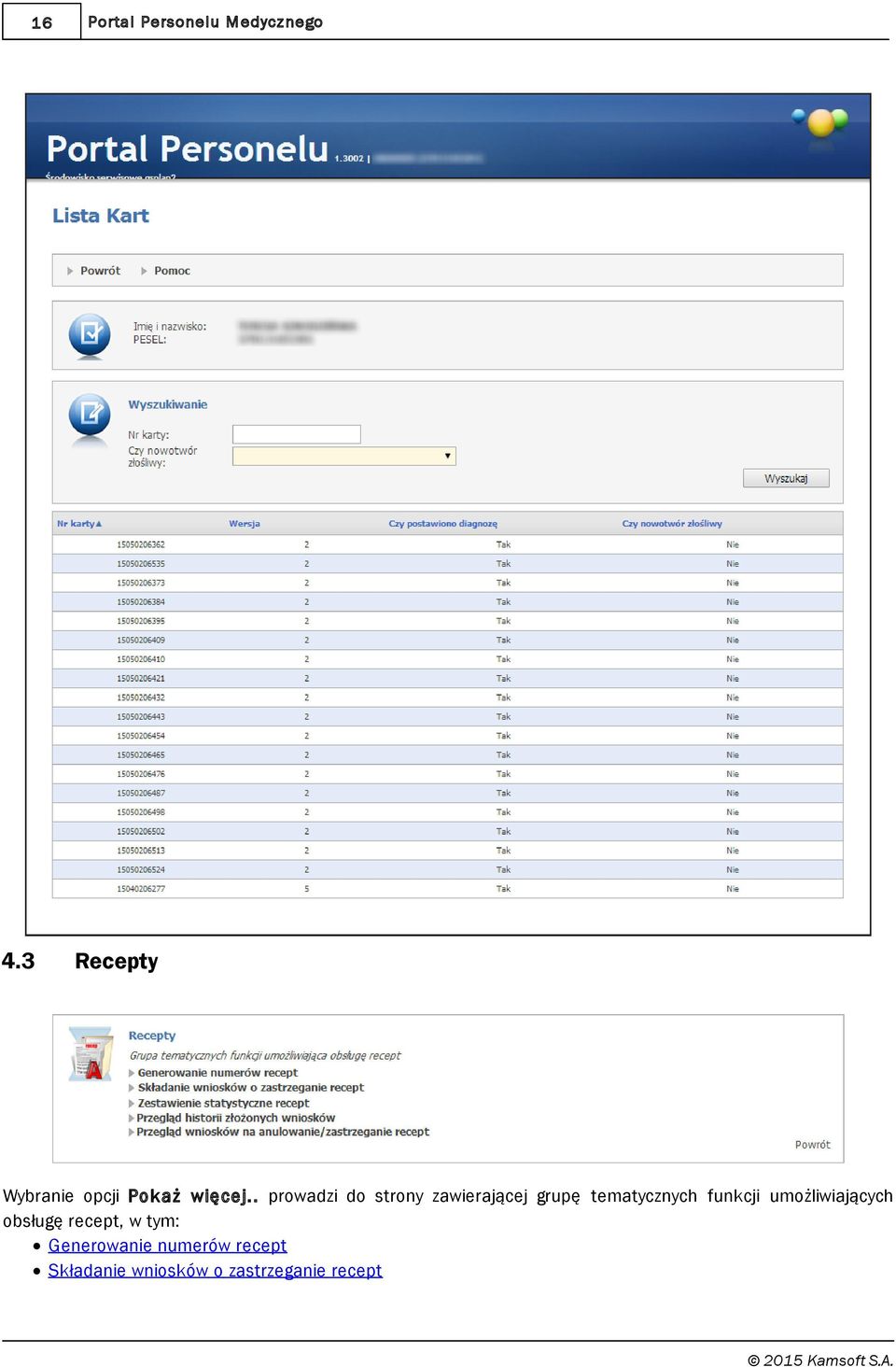
Task: Select card number 15050206465
Action: [x=141, y=755]
